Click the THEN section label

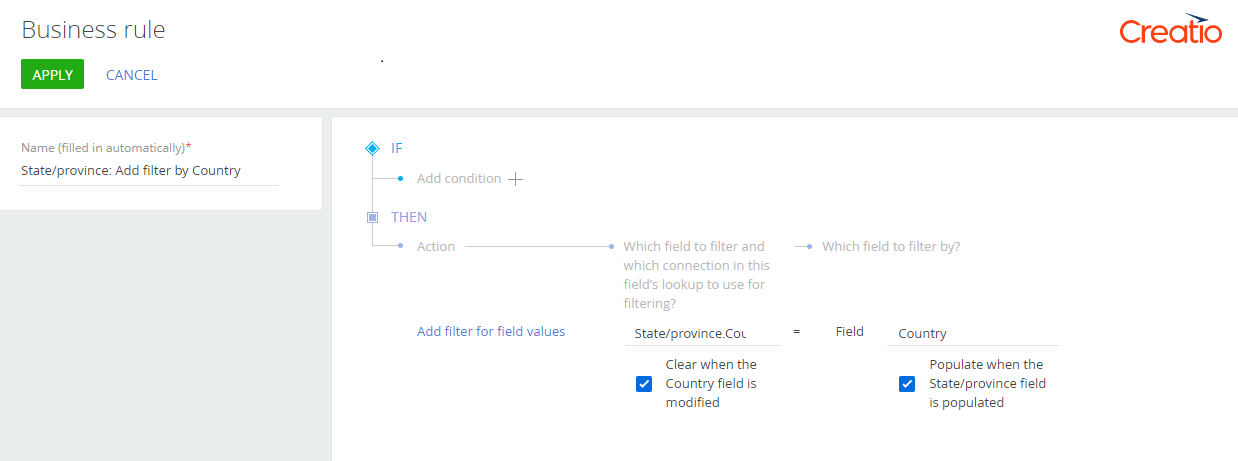click(409, 217)
